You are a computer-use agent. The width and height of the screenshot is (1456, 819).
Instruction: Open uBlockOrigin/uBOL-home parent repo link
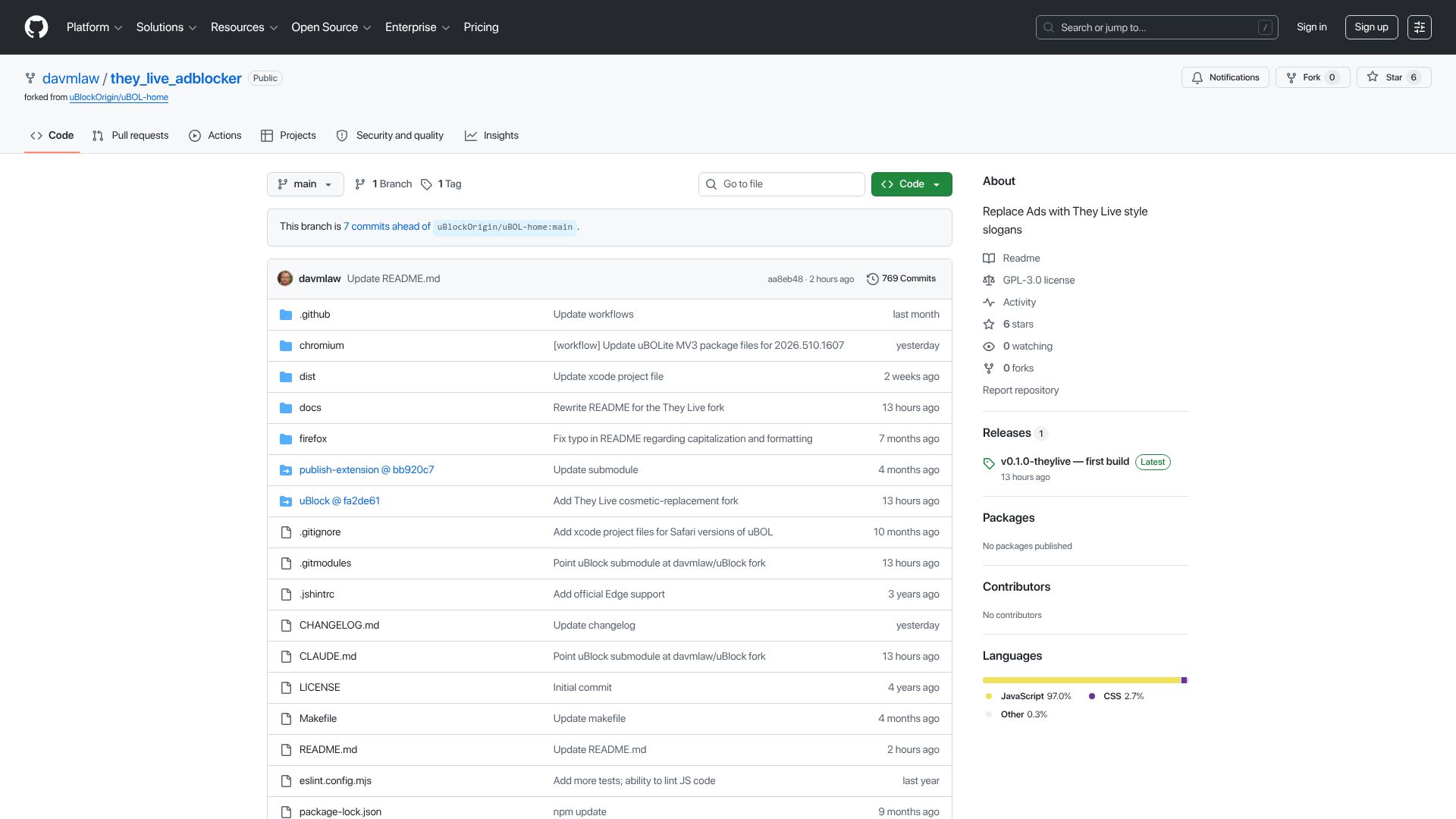[119, 98]
